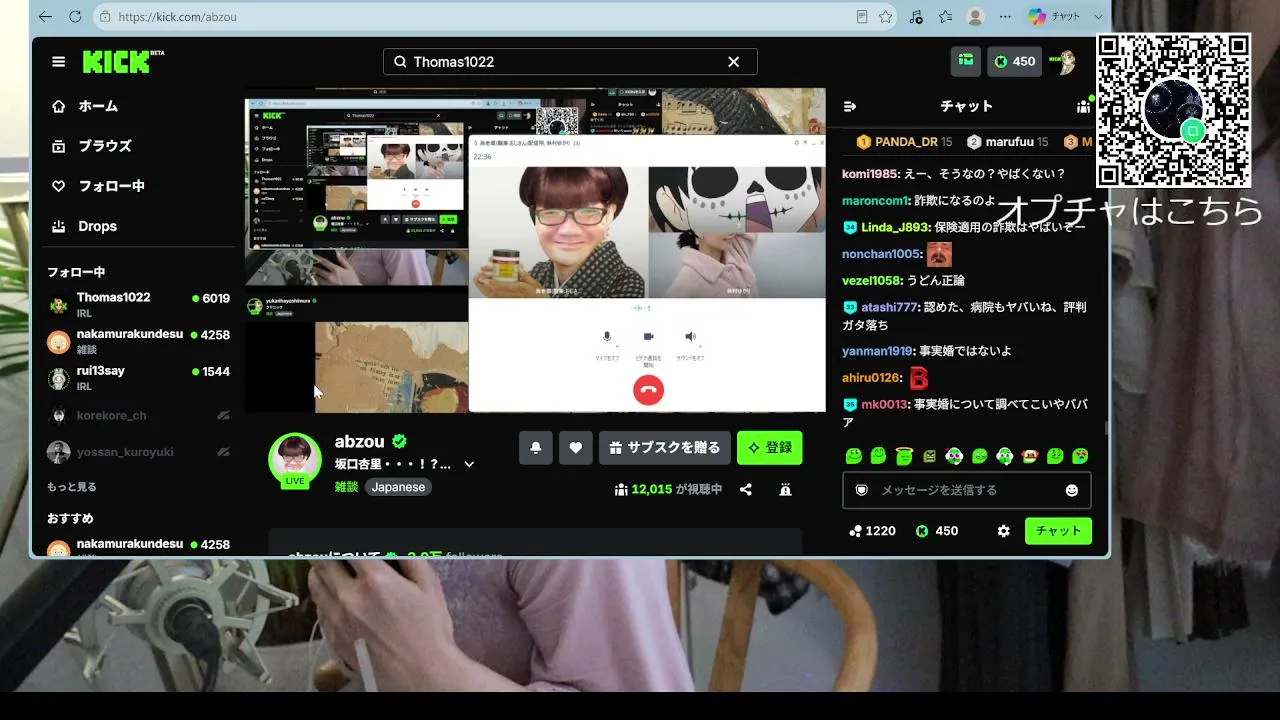Image resolution: width=1280 pixels, height=720 pixels.
Task: Click the 450 KICKs balance under chat
Action: pos(937,531)
